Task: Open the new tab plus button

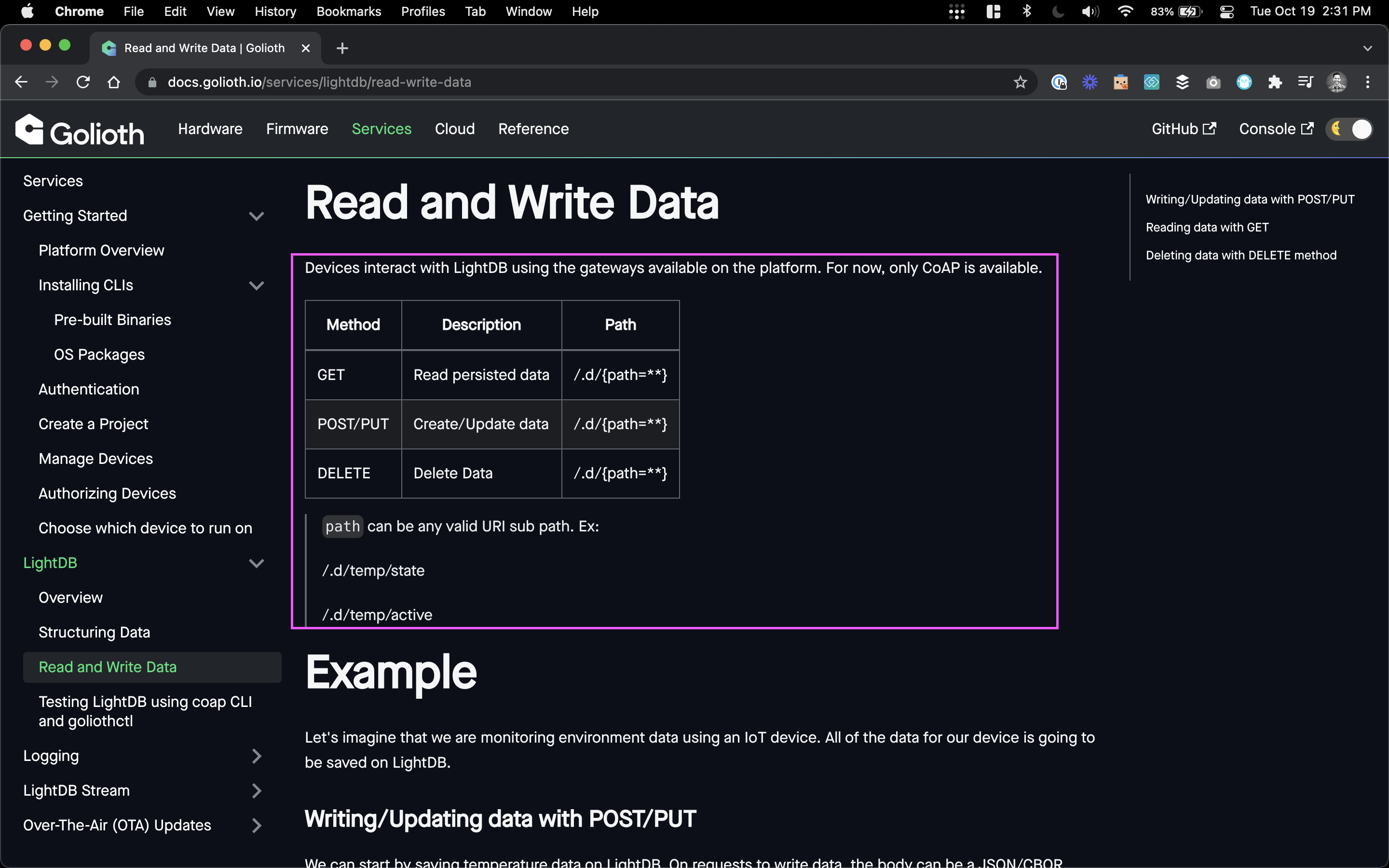Action: [x=342, y=48]
